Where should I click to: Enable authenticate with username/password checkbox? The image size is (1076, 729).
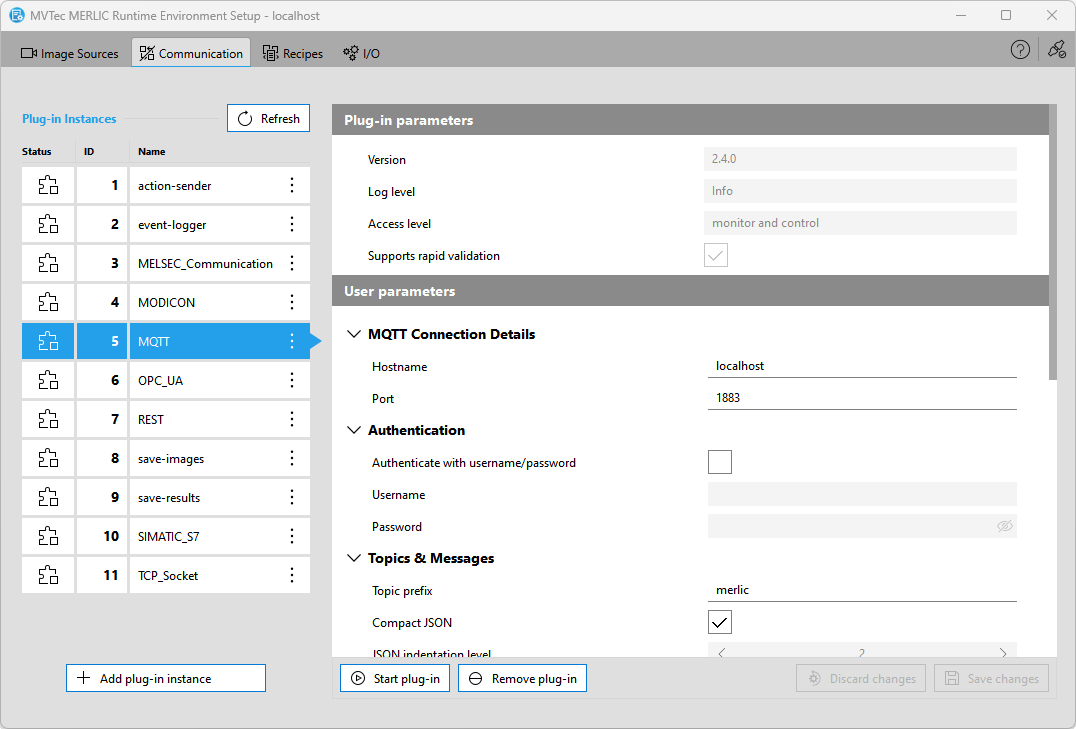coord(719,462)
